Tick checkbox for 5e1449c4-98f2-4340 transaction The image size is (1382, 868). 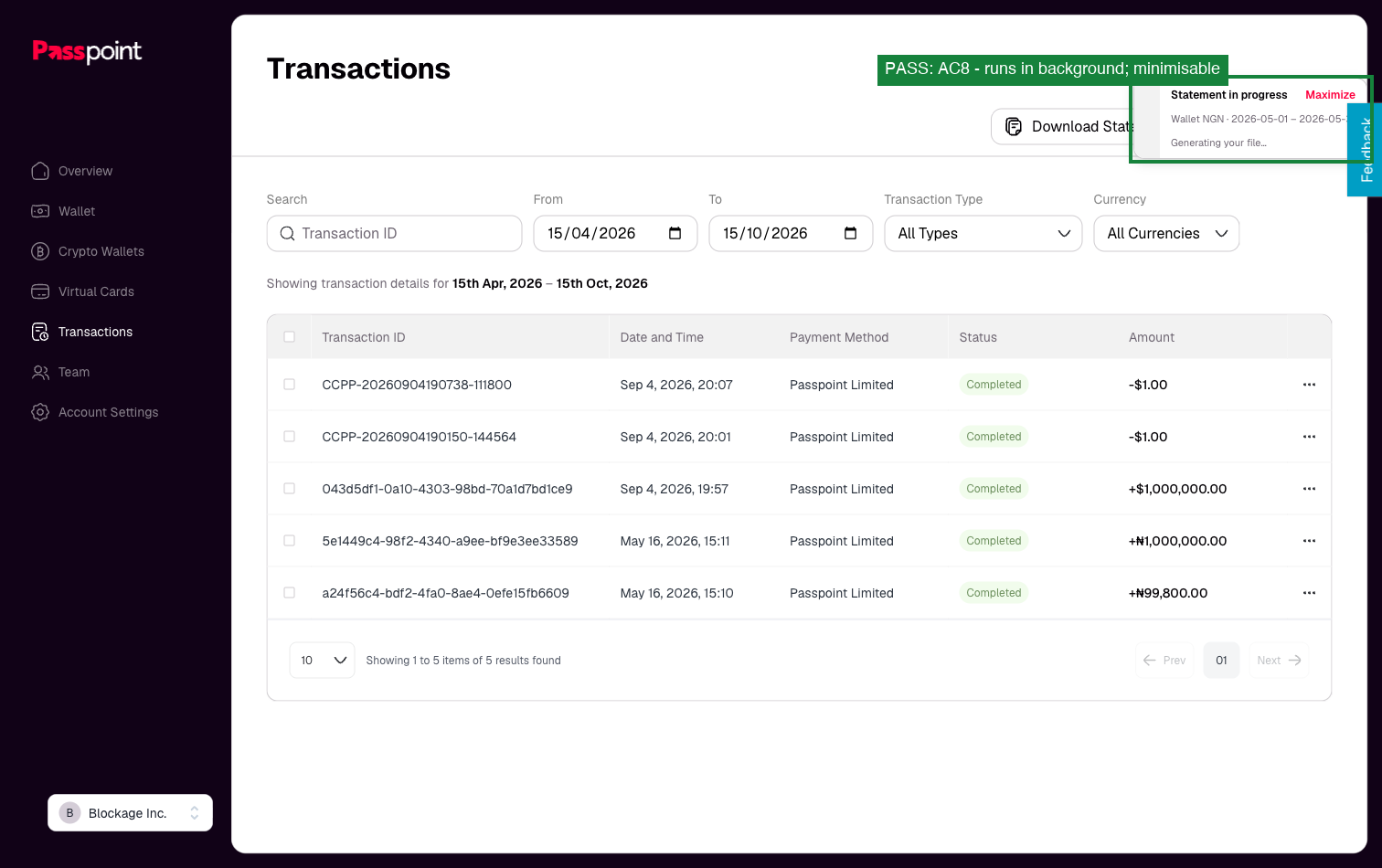coord(290,541)
